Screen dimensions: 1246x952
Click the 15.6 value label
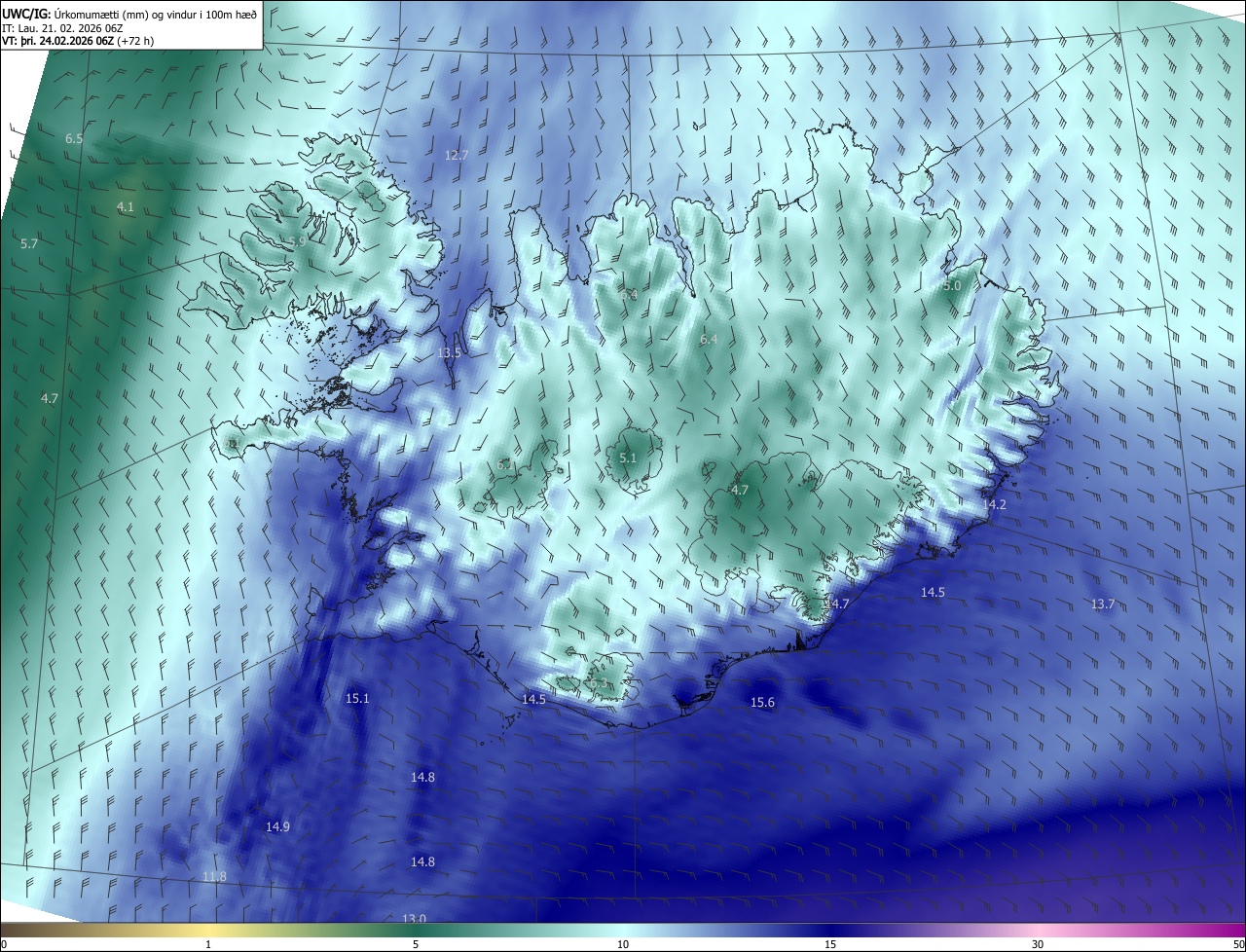point(763,703)
